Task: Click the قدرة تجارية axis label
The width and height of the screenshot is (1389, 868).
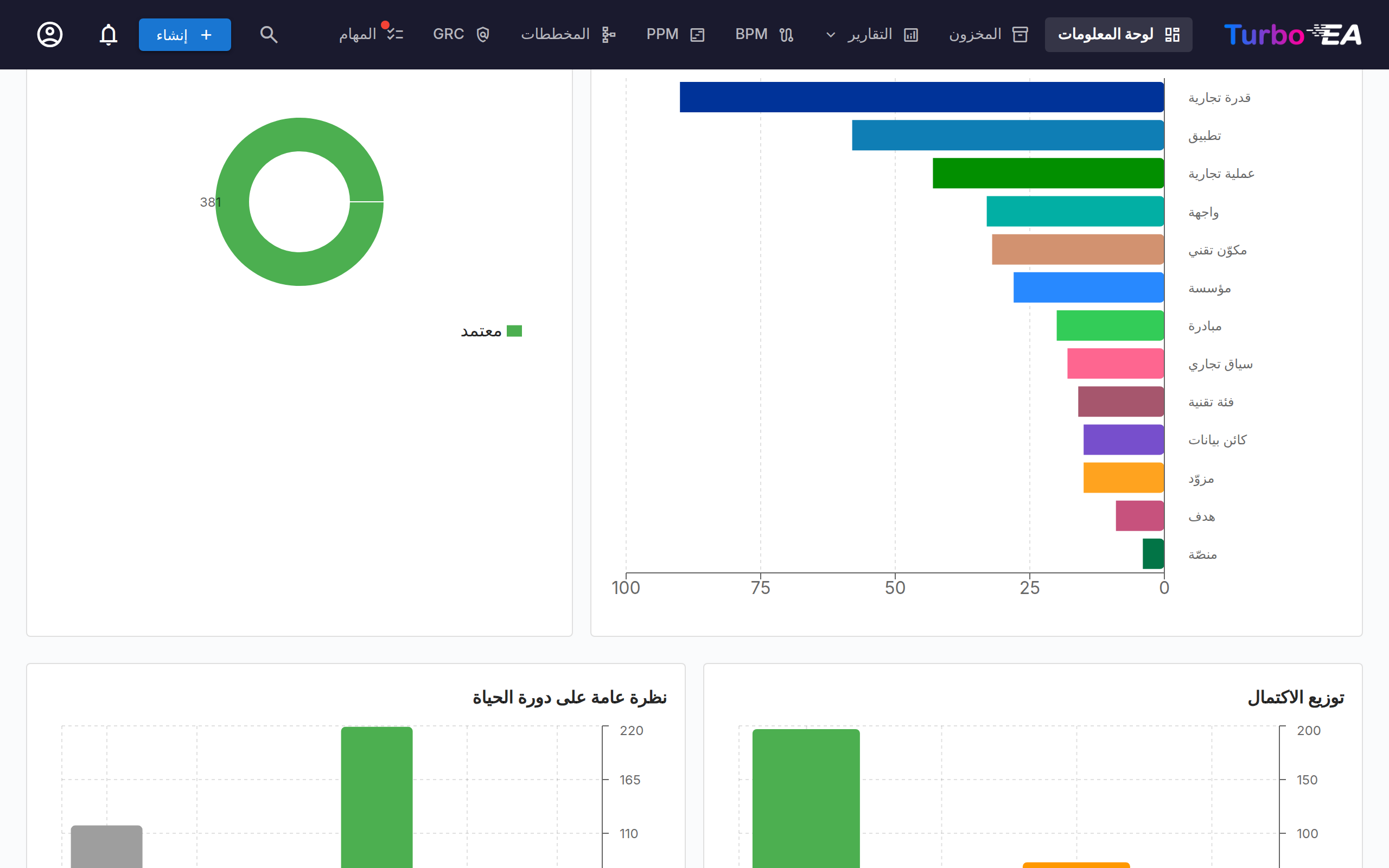Action: pyautogui.click(x=1219, y=98)
